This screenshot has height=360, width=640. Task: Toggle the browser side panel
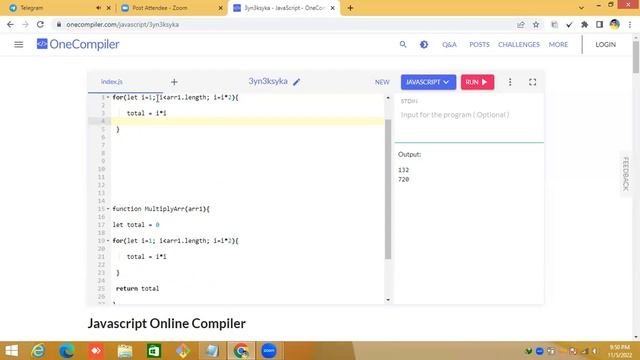599,25
